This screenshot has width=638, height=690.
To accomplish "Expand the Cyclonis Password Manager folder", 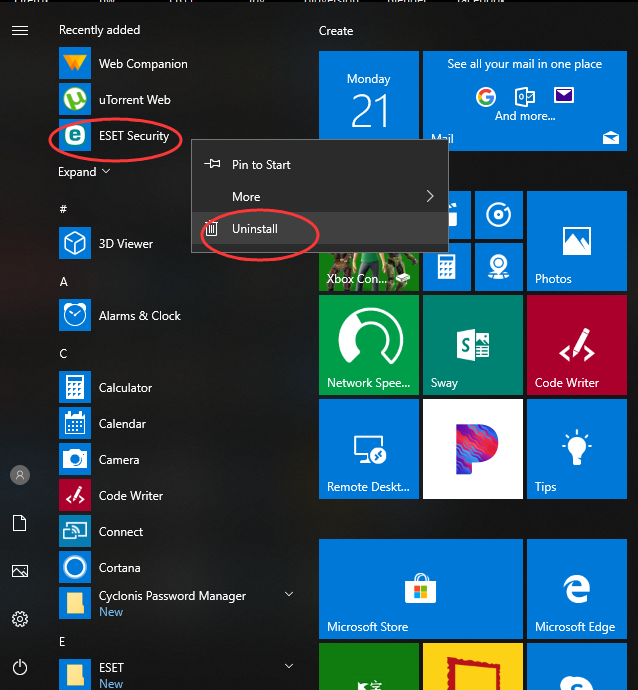I will [289, 595].
